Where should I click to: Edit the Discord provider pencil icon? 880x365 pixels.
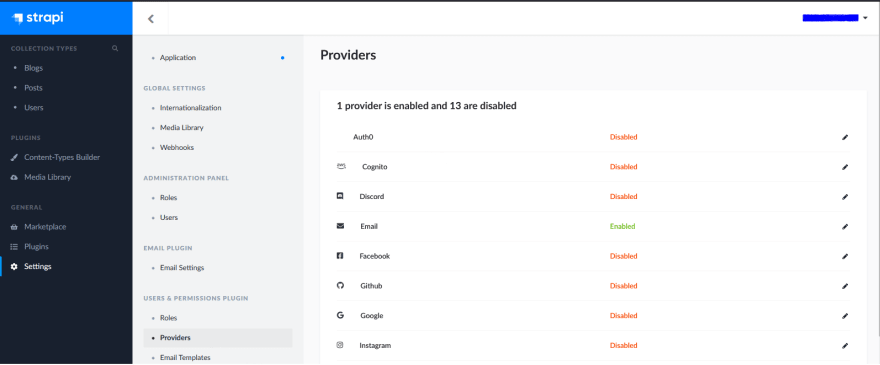click(845, 197)
